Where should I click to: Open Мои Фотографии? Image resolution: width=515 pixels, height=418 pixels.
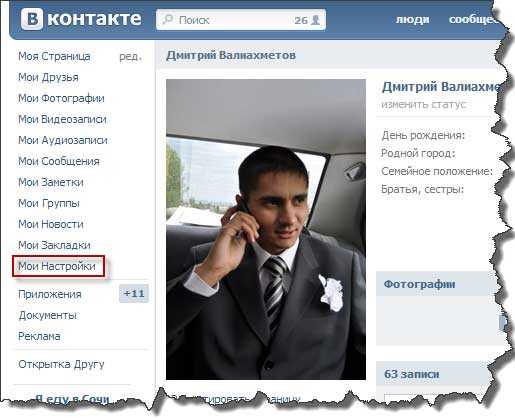pyautogui.click(x=61, y=98)
